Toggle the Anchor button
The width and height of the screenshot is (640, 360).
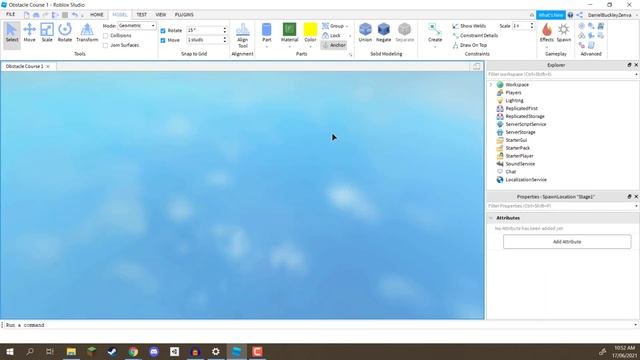[334, 45]
